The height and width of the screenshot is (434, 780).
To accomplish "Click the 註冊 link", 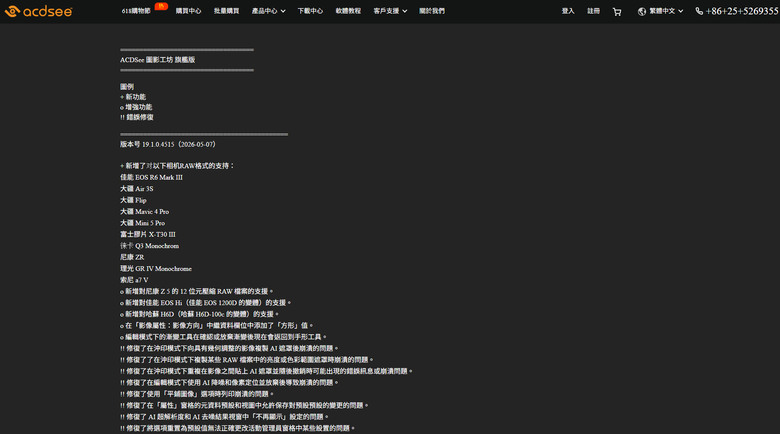I will coord(593,11).
